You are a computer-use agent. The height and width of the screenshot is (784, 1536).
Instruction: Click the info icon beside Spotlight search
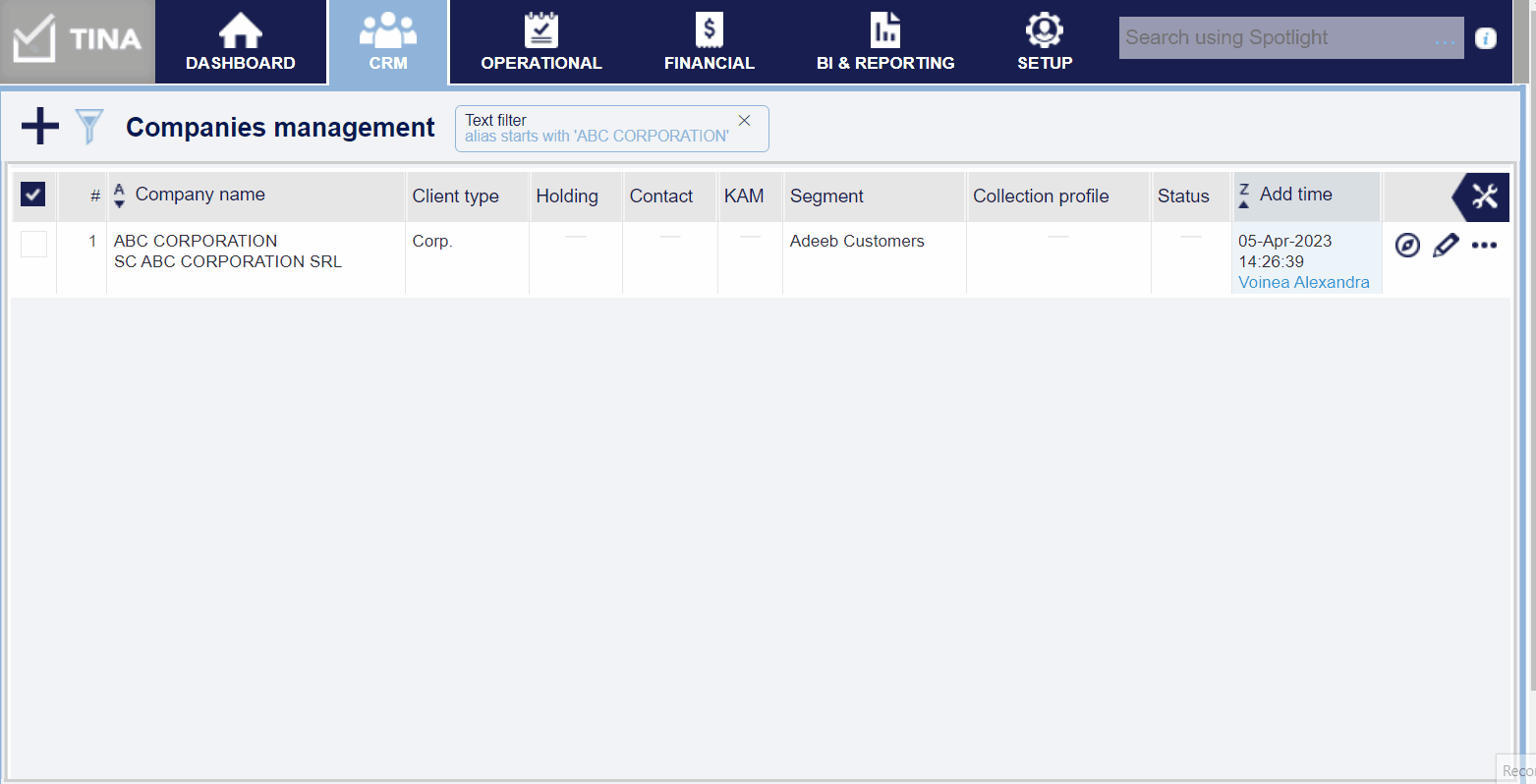1486,38
